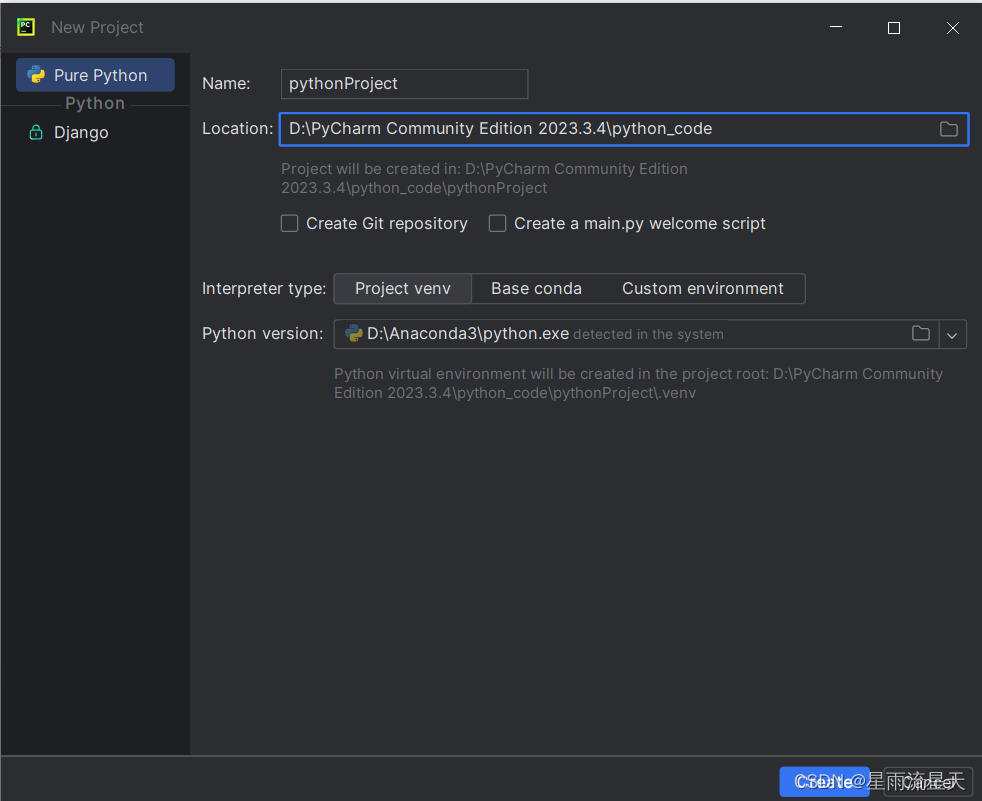Choose Project venv interpreter type
Viewport: 982px width, 801px height.
(403, 289)
